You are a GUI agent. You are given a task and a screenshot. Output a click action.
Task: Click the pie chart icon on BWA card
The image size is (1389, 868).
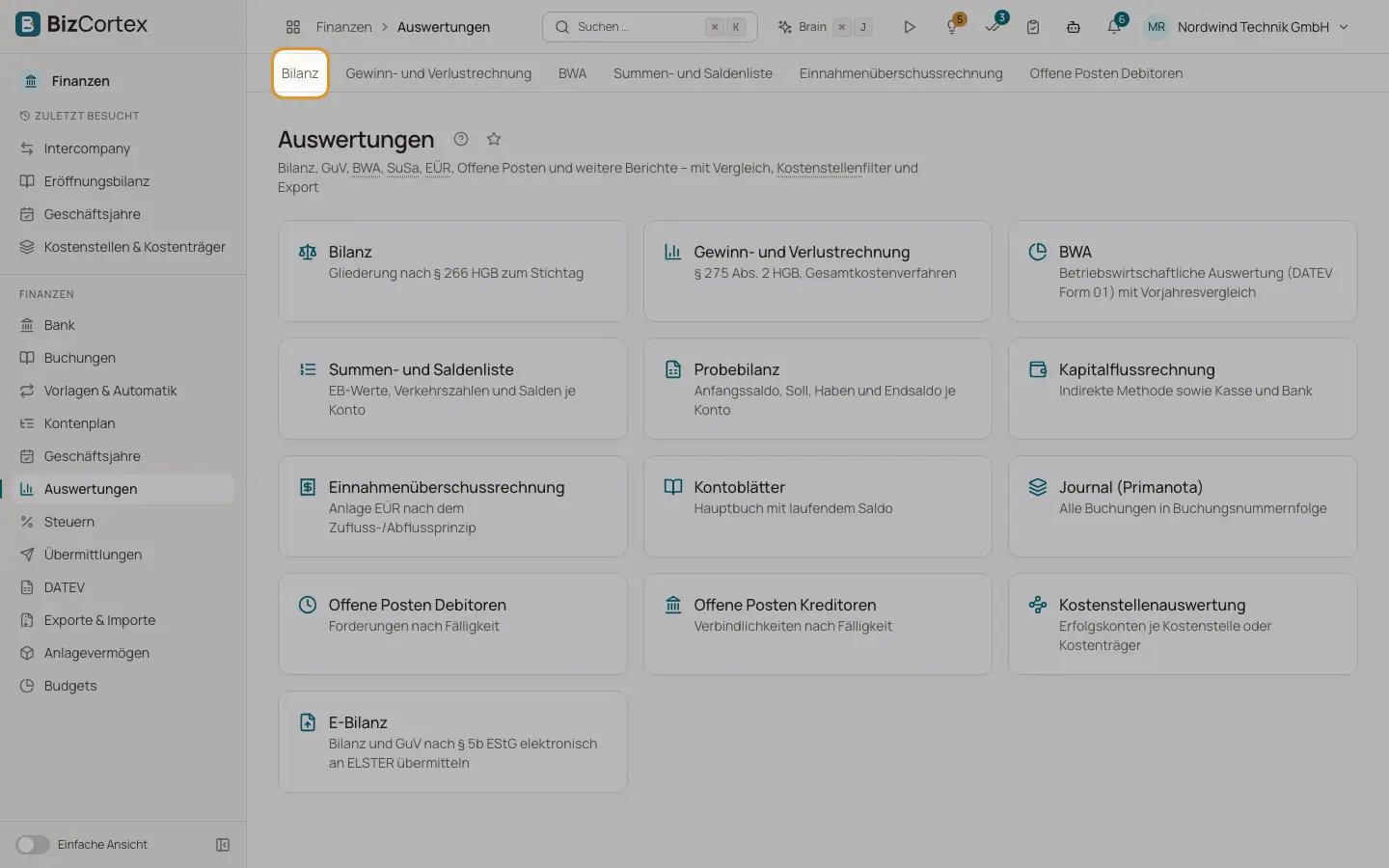[1038, 252]
